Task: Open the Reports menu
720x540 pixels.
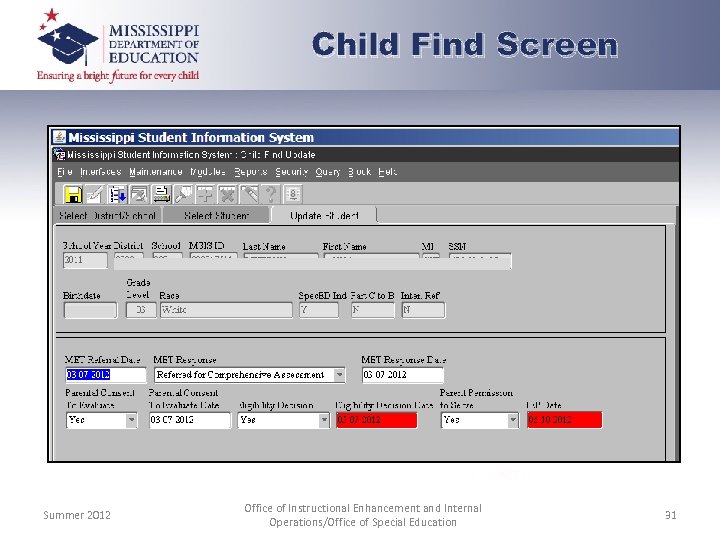Action: coord(251,172)
